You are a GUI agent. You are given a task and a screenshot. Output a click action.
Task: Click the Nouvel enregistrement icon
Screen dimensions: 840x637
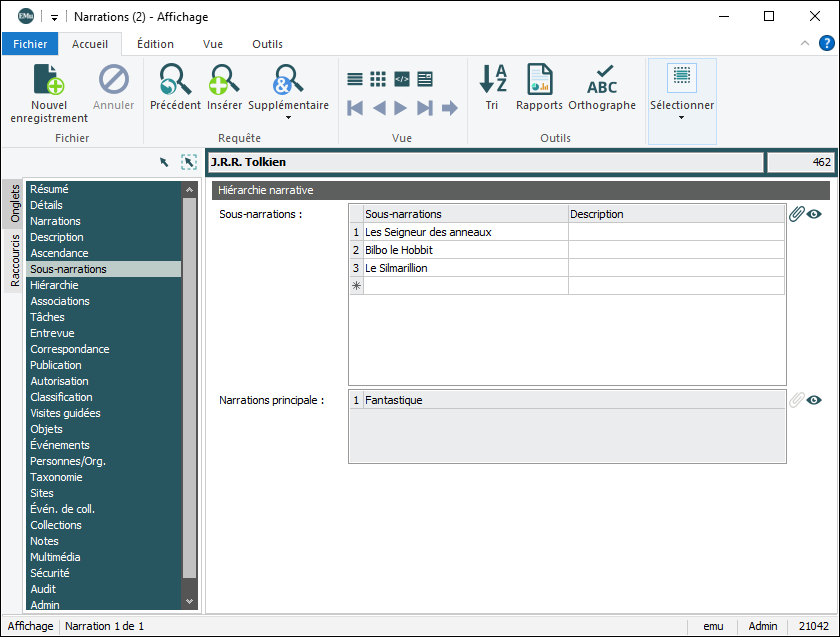[49, 80]
